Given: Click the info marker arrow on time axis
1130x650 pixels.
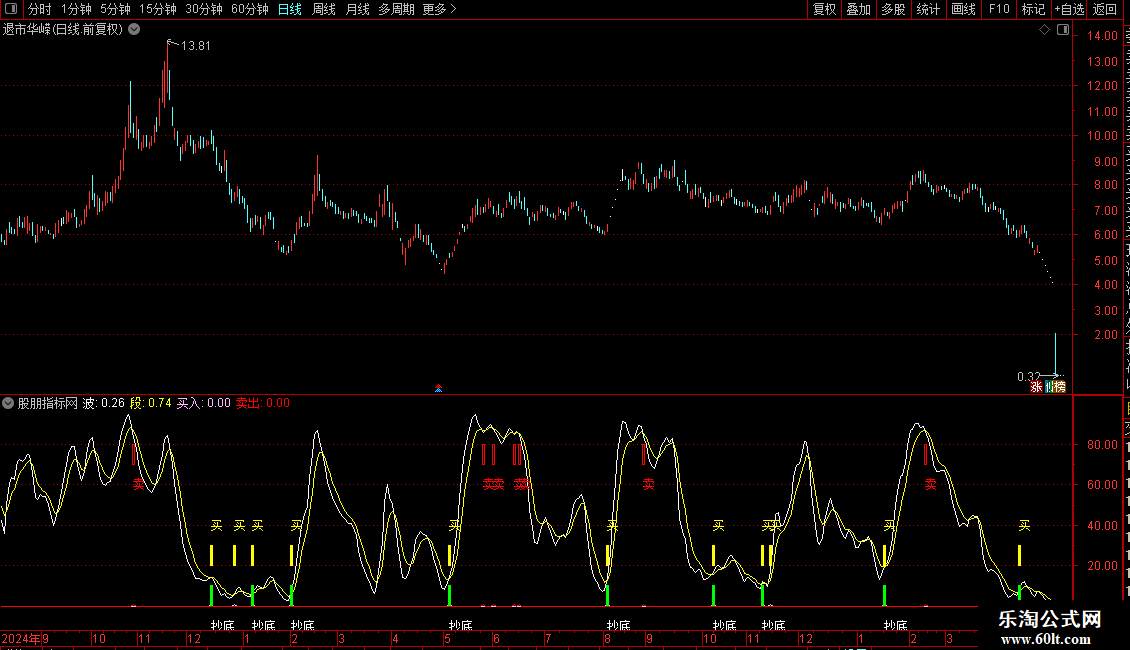Looking at the screenshot, I should pyautogui.click(x=438, y=388).
